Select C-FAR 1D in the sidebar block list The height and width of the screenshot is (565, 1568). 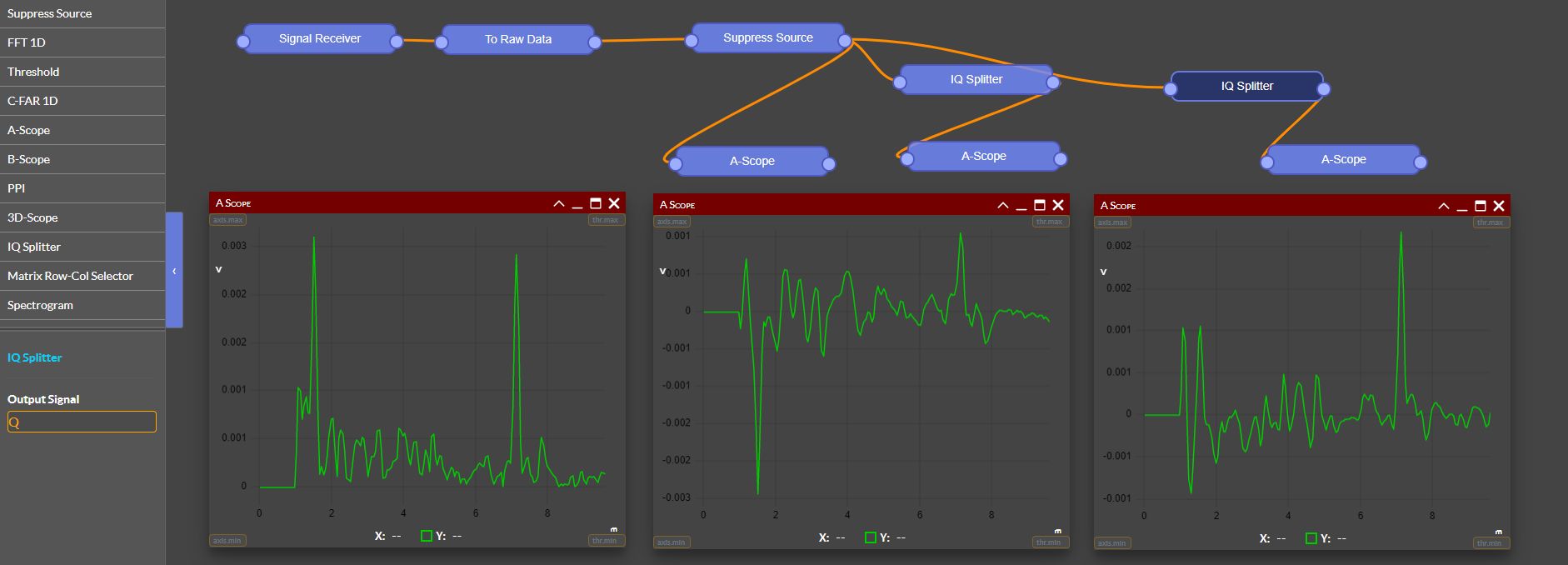[x=82, y=101]
